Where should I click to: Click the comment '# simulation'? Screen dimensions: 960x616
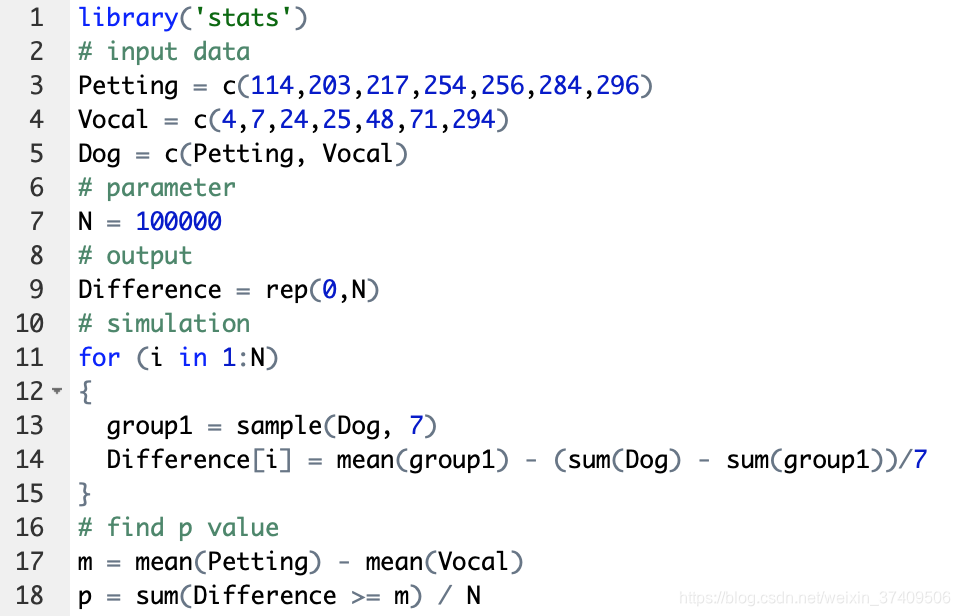[164, 323]
